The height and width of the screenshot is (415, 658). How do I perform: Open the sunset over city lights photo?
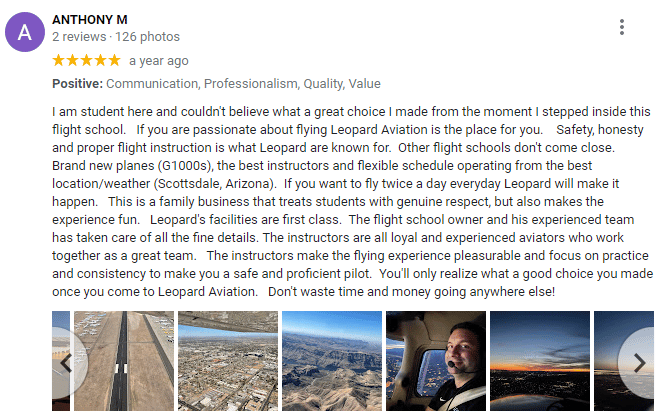(540, 361)
